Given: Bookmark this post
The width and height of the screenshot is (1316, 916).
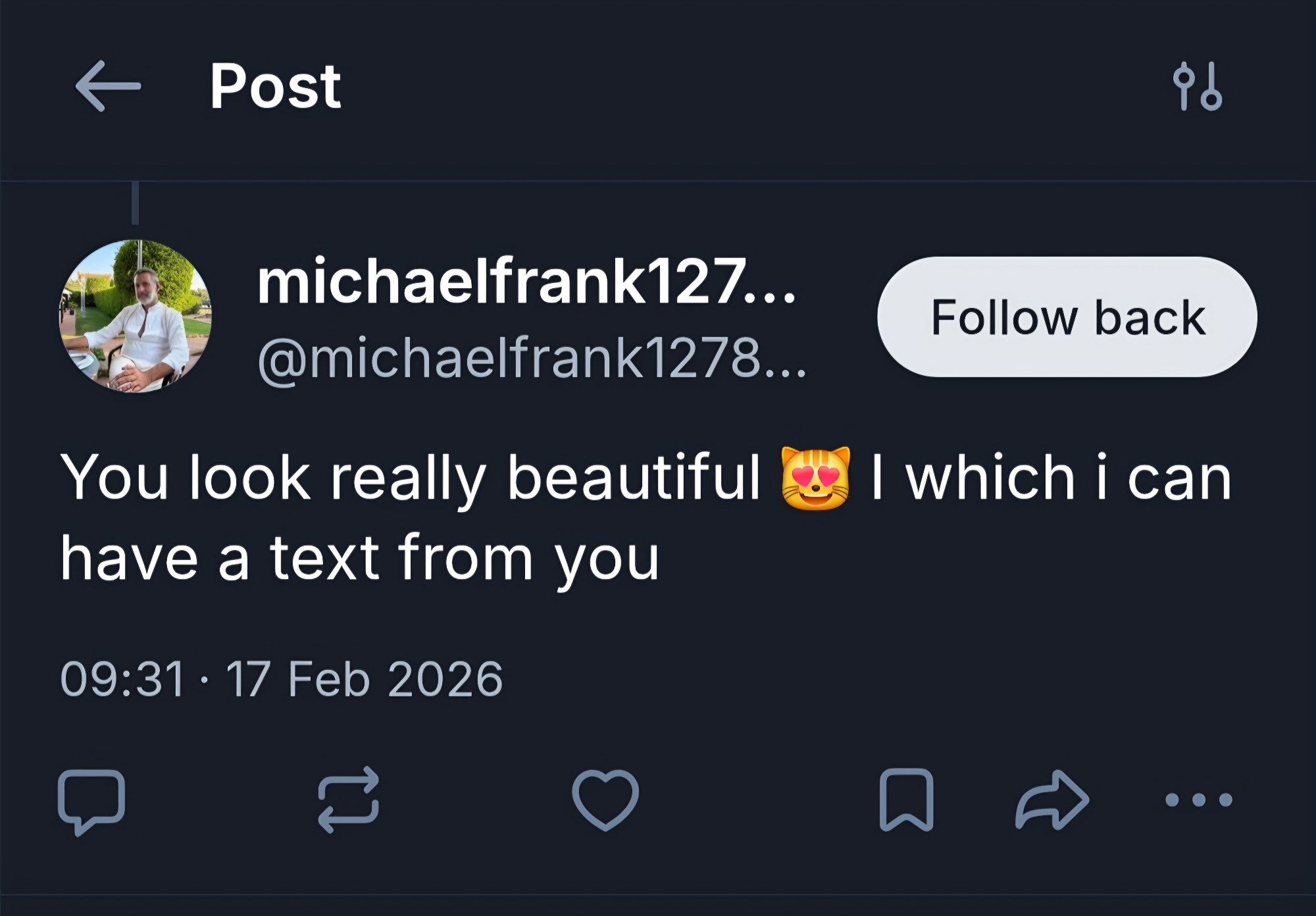Looking at the screenshot, I should (x=906, y=800).
